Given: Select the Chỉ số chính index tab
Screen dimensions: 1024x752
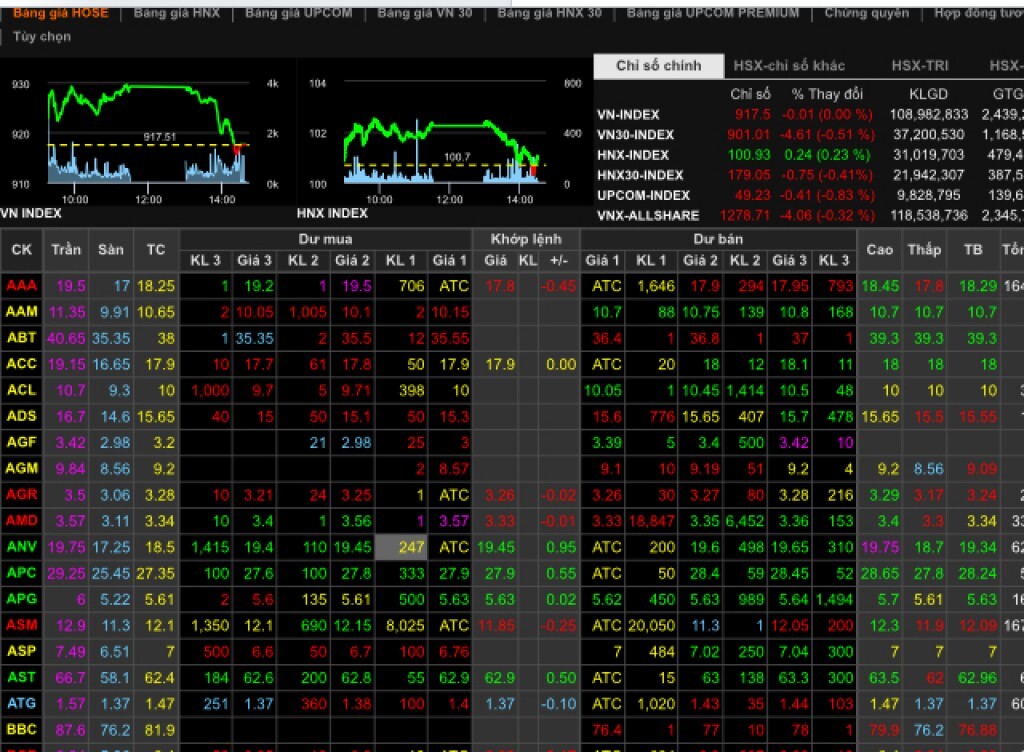Looking at the screenshot, I should [x=658, y=65].
